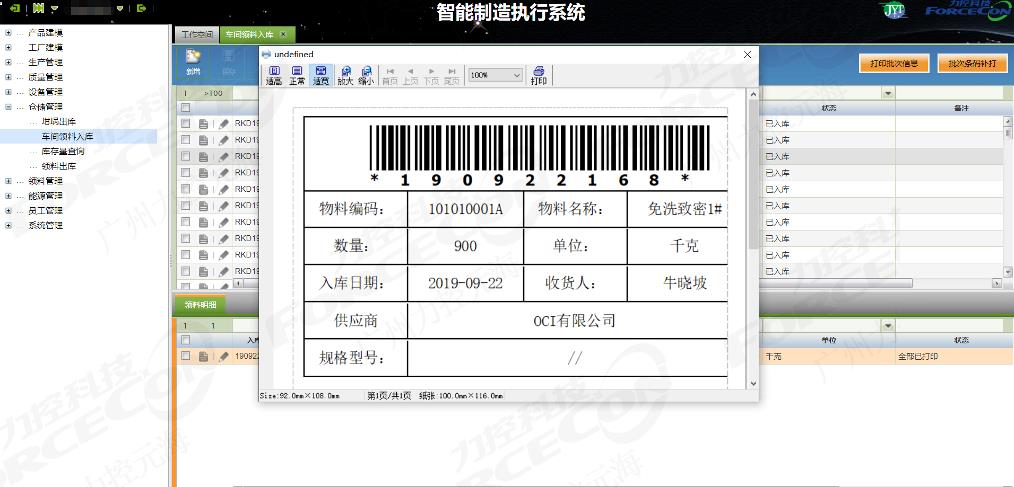
Task: Select the 领料明细 tab
Action: tap(200, 304)
